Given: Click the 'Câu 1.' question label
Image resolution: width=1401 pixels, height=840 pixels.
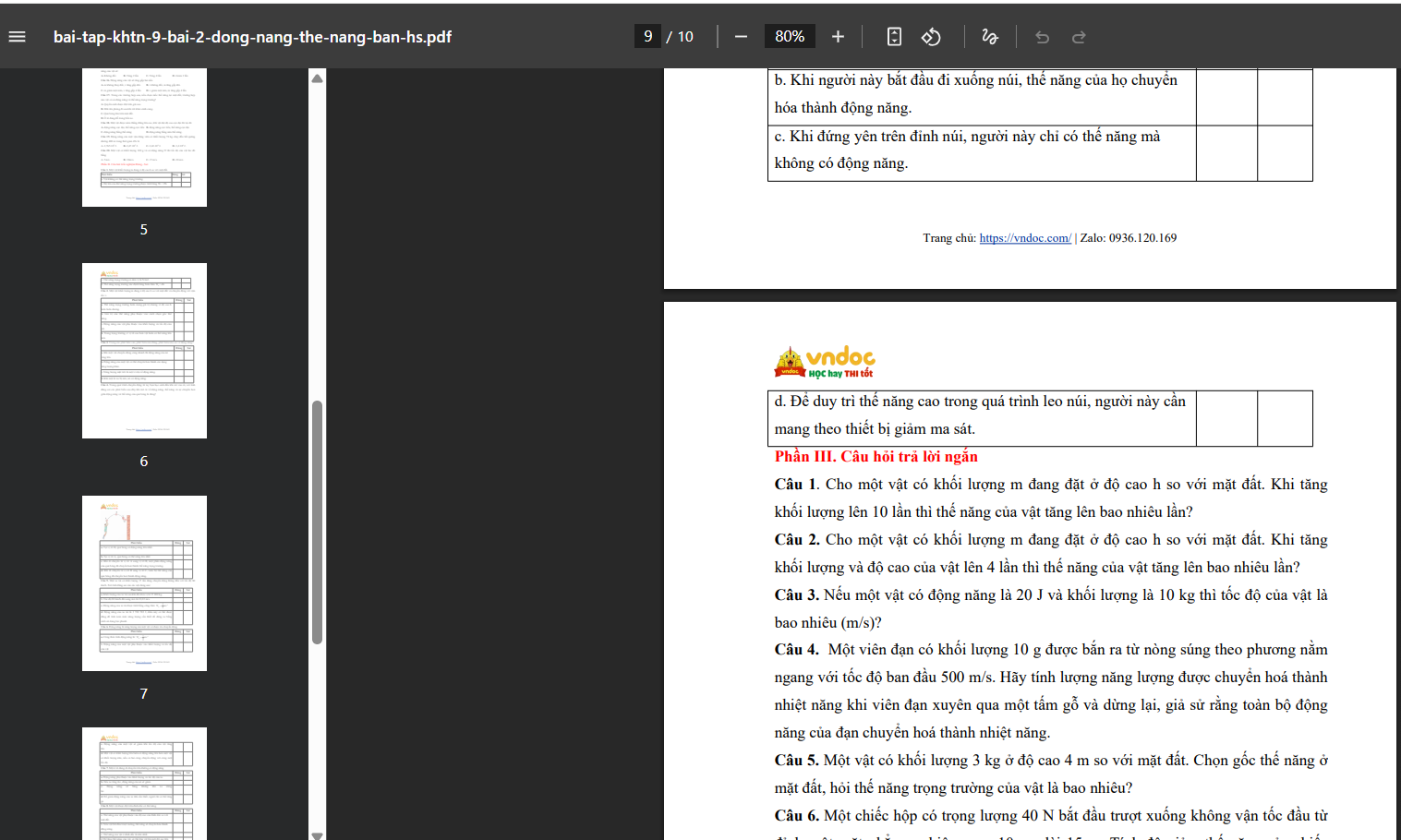Looking at the screenshot, I should [796, 485].
